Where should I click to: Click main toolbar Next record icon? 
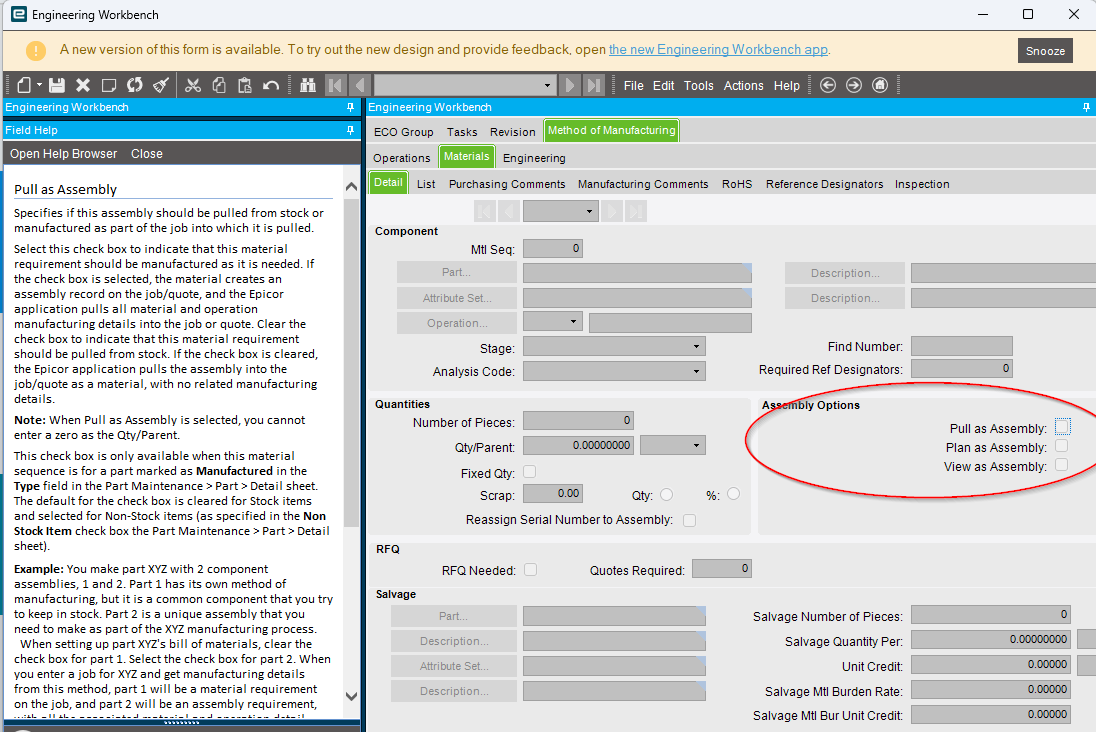[x=570, y=85]
